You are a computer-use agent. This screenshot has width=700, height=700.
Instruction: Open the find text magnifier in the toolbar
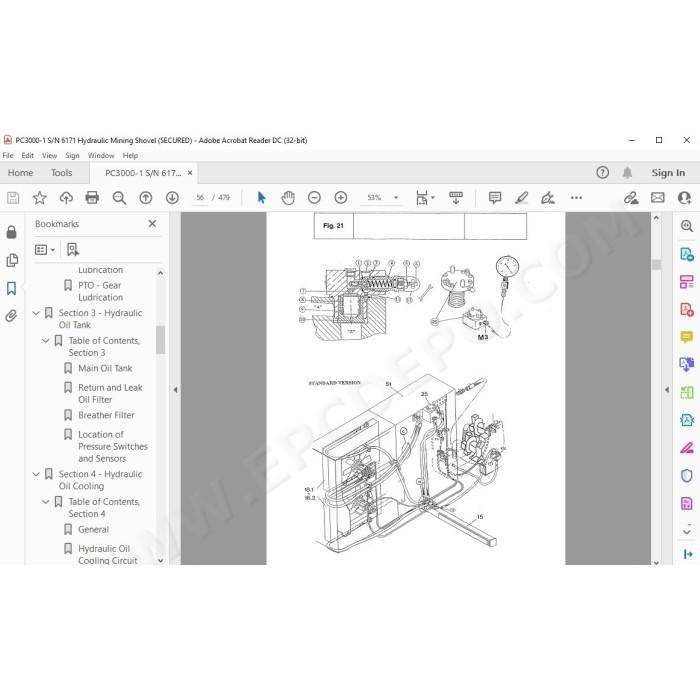click(x=119, y=197)
